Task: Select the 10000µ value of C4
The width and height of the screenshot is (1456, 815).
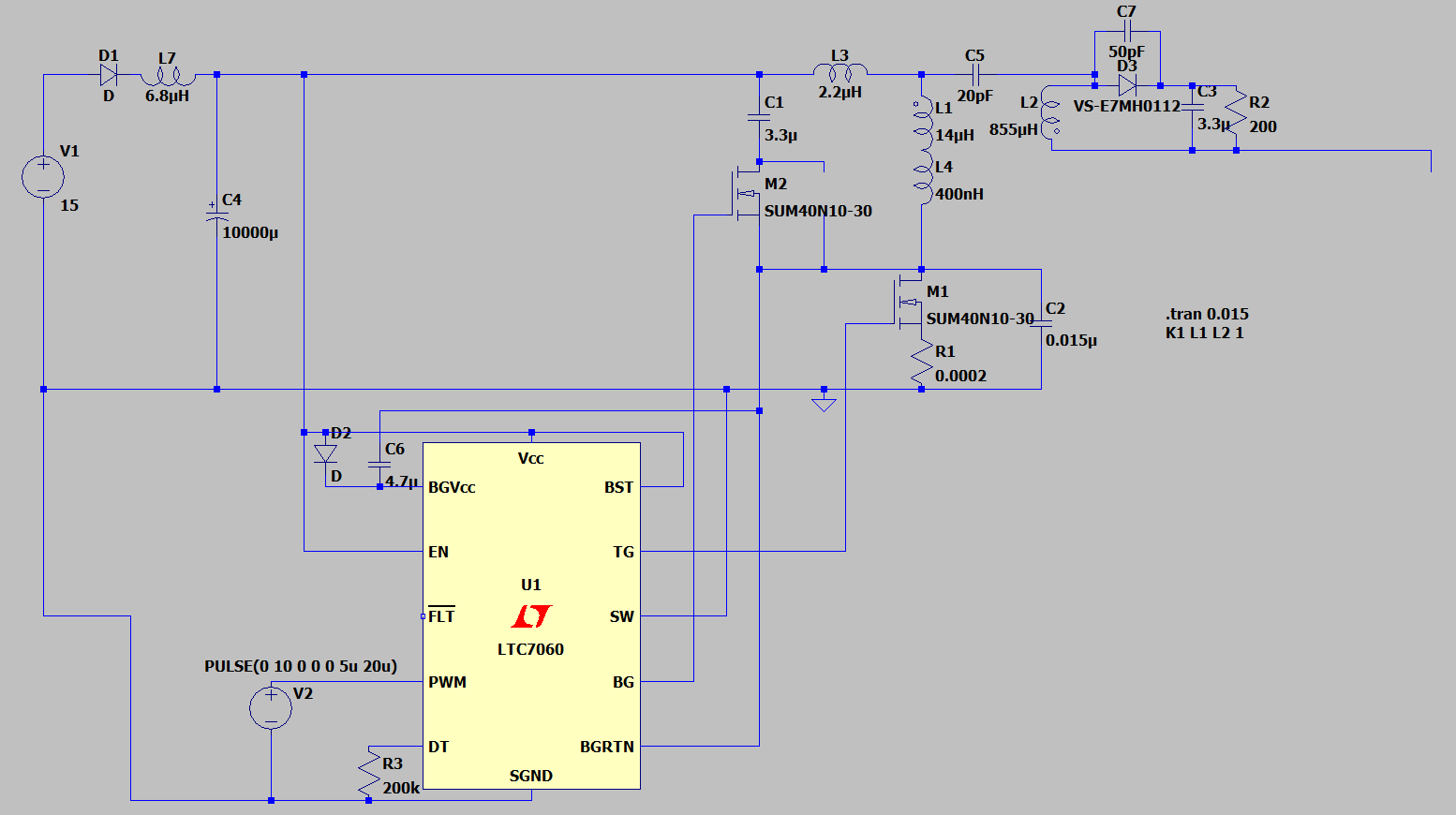Action: (250, 232)
